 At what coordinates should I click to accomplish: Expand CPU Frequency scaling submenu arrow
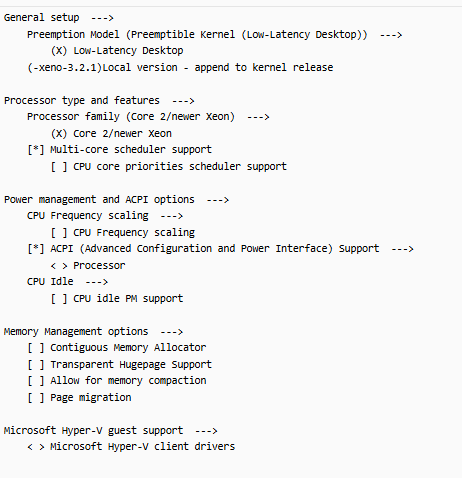click(171, 216)
